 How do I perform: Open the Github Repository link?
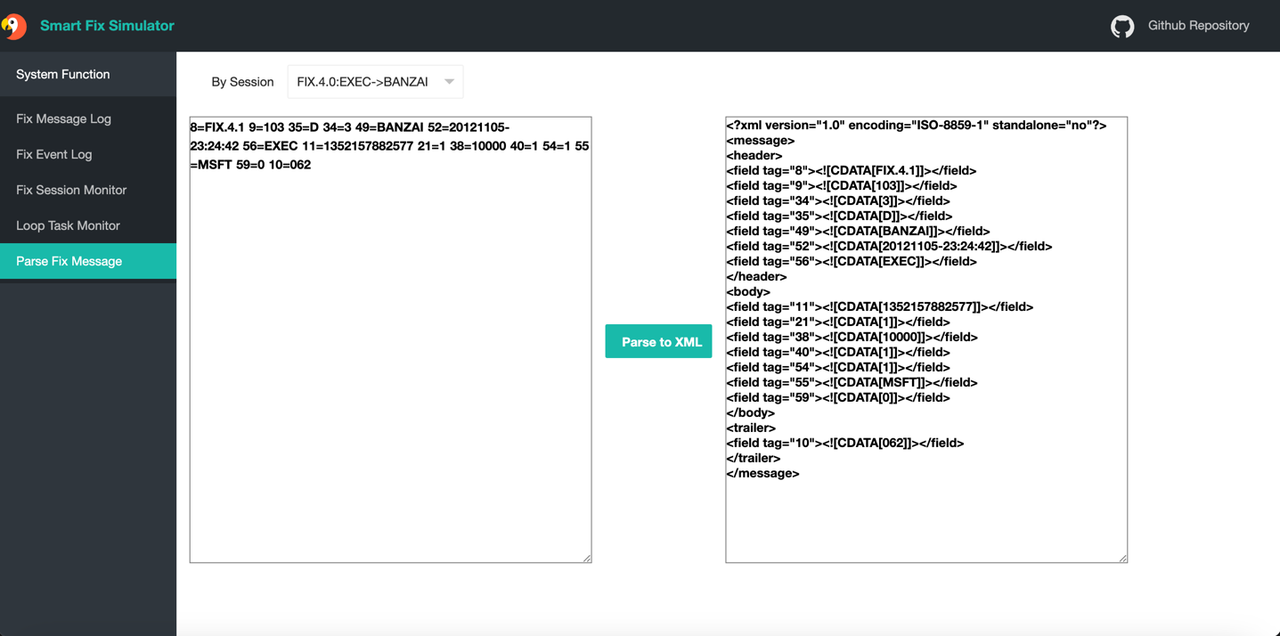(x=1198, y=26)
